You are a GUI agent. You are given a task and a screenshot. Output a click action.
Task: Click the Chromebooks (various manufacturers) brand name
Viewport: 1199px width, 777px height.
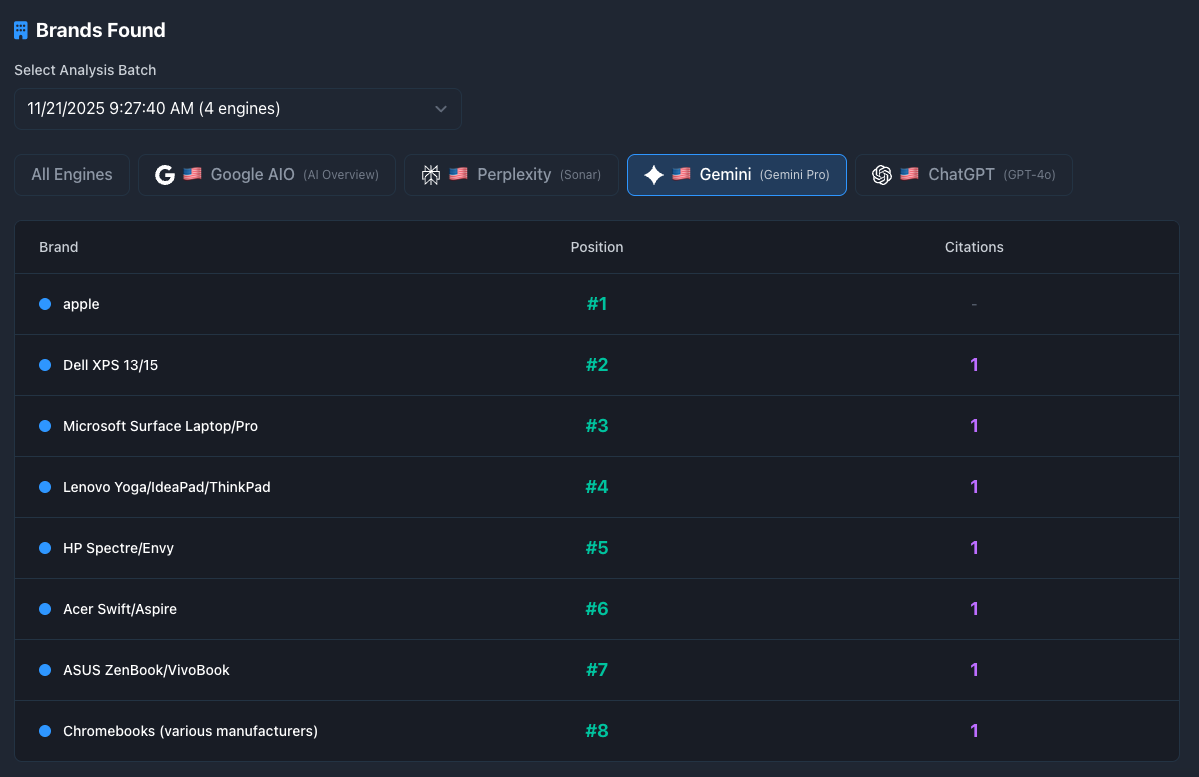coord(190,731)
